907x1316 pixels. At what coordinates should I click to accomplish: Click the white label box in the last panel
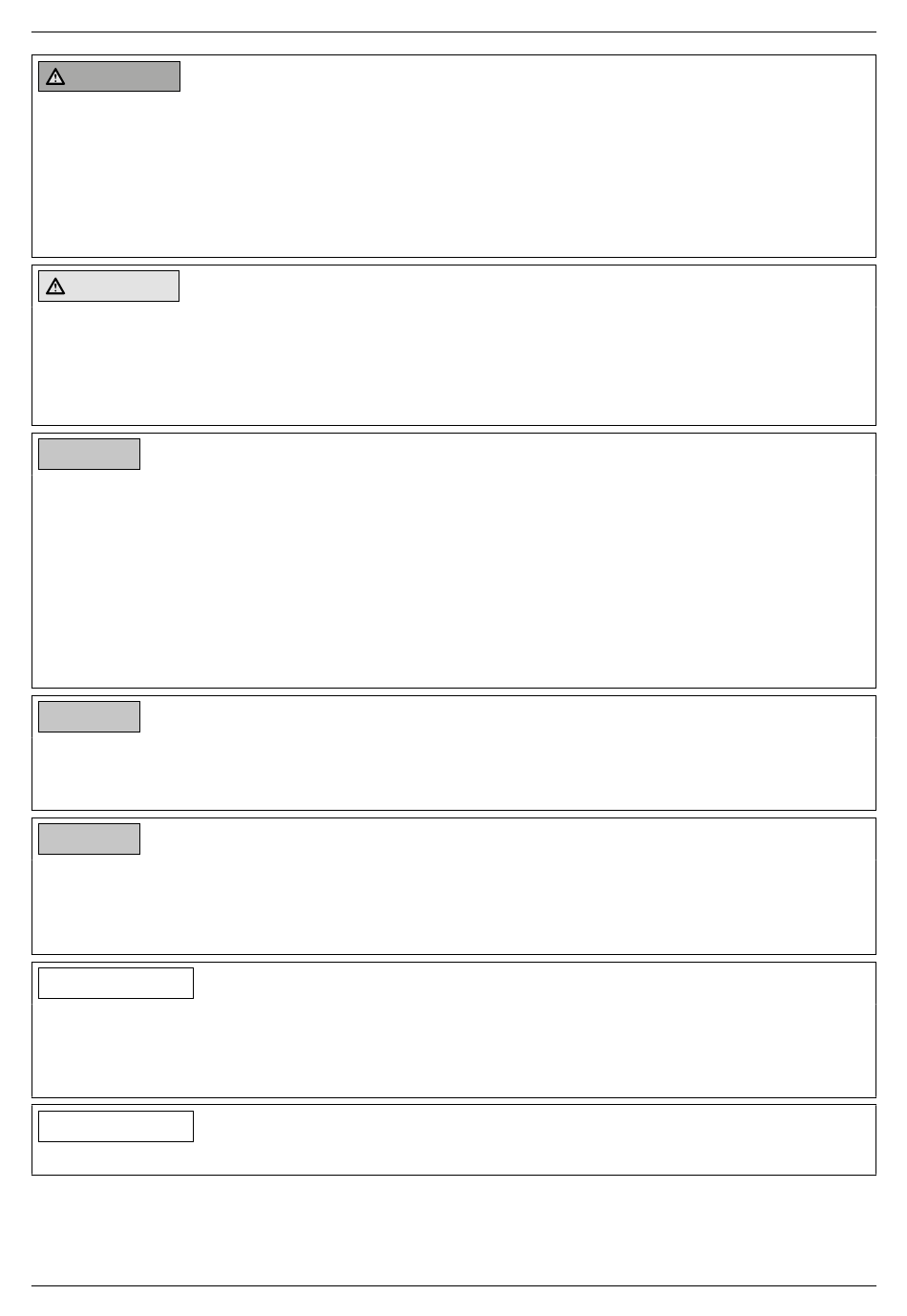[116, 1126]
